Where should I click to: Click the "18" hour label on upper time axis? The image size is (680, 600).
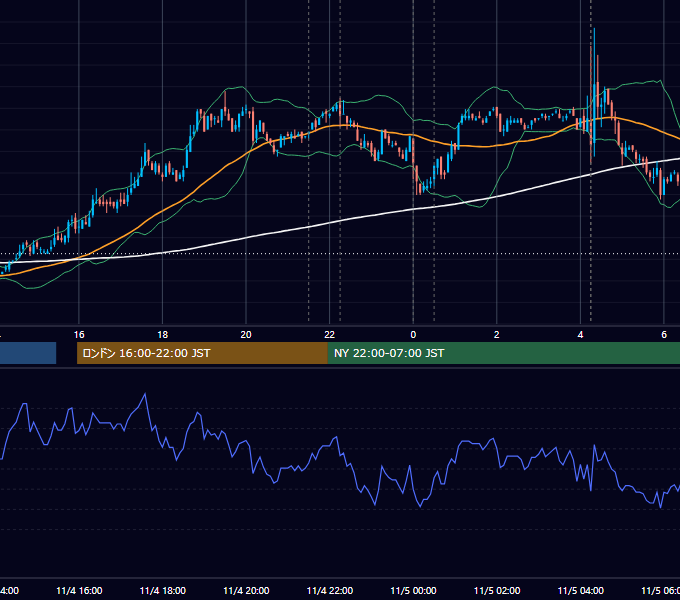tap(163, 335)
